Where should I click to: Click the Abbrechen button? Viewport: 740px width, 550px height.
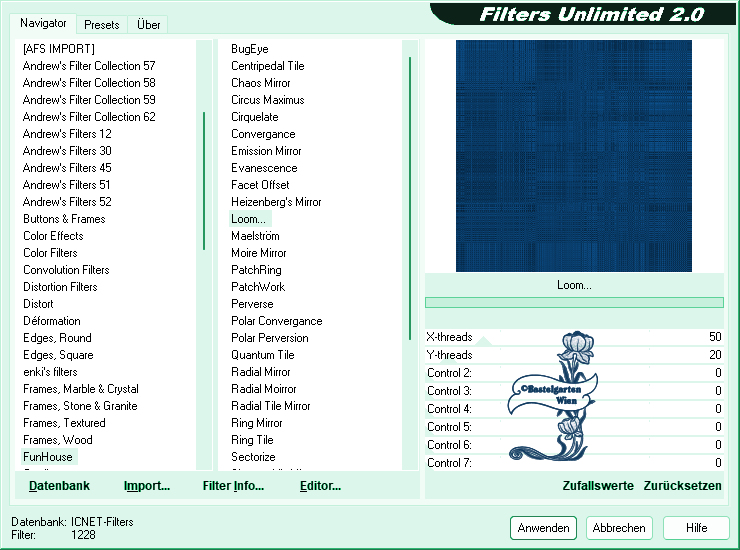pos(619,528)
